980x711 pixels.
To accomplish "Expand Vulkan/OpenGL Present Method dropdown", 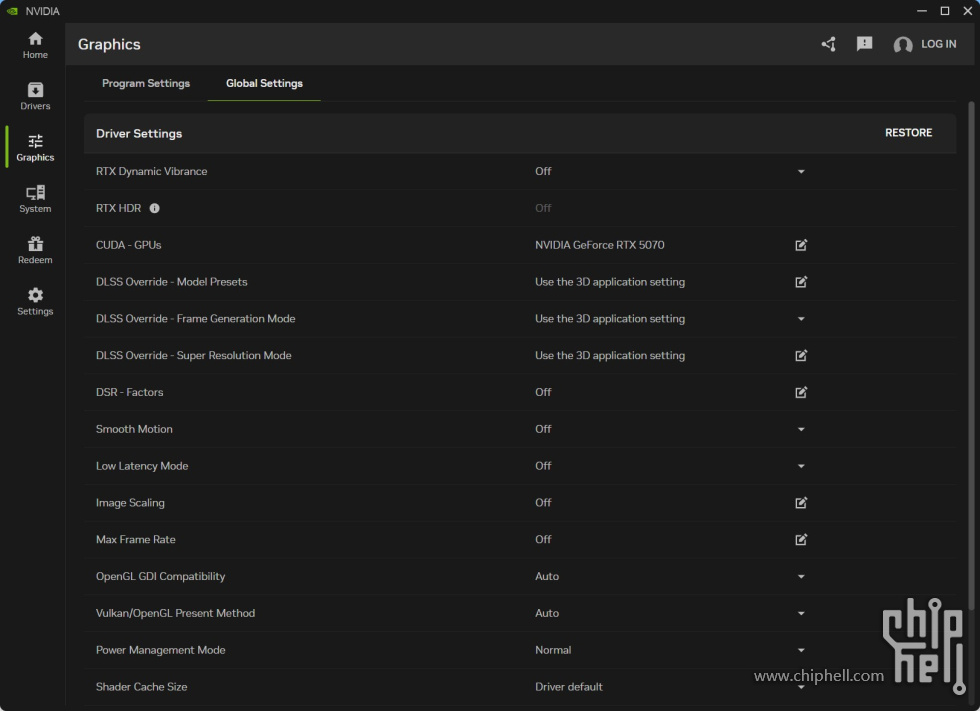I will [801, 614].
